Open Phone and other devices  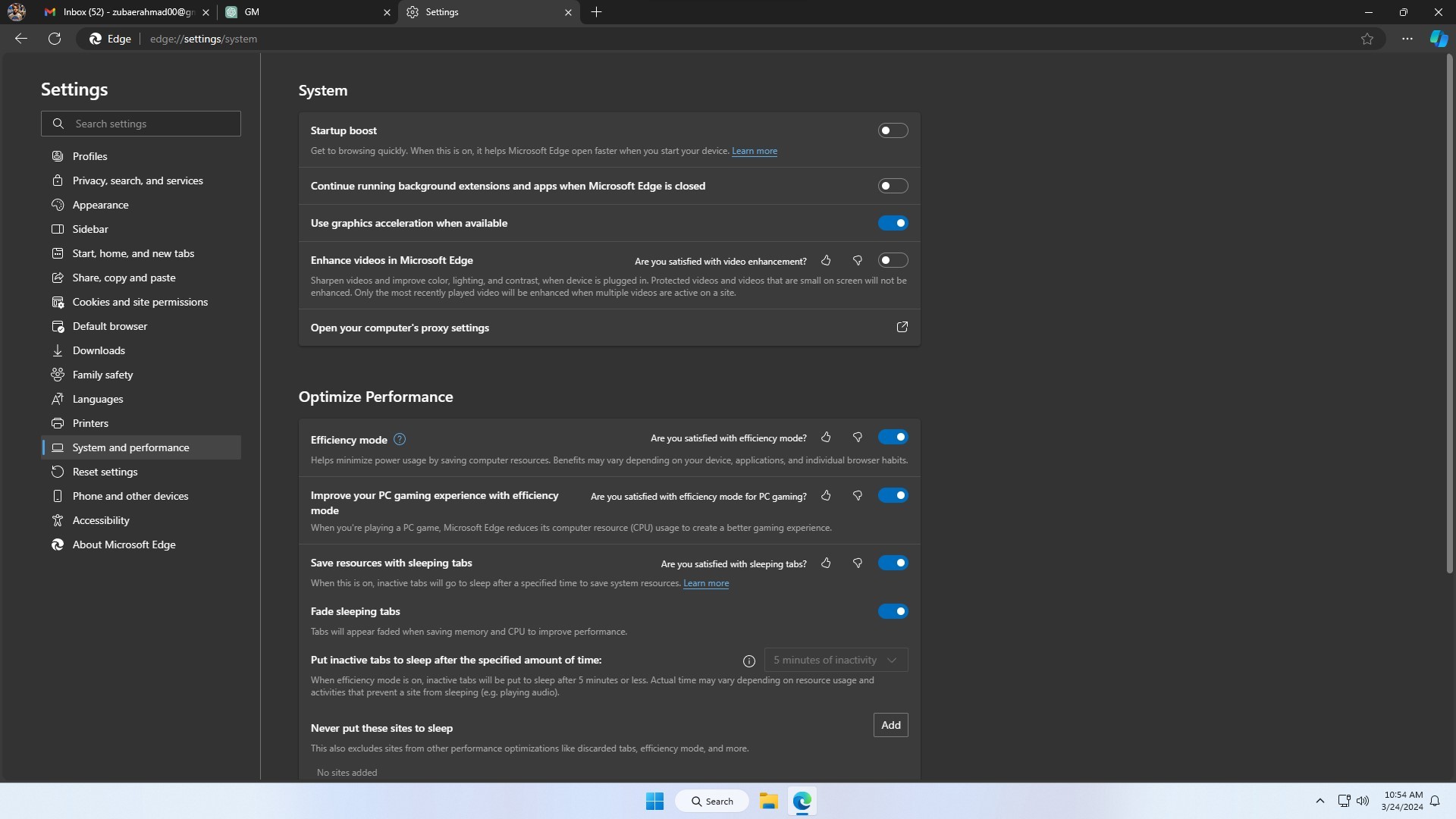(141, 496)
